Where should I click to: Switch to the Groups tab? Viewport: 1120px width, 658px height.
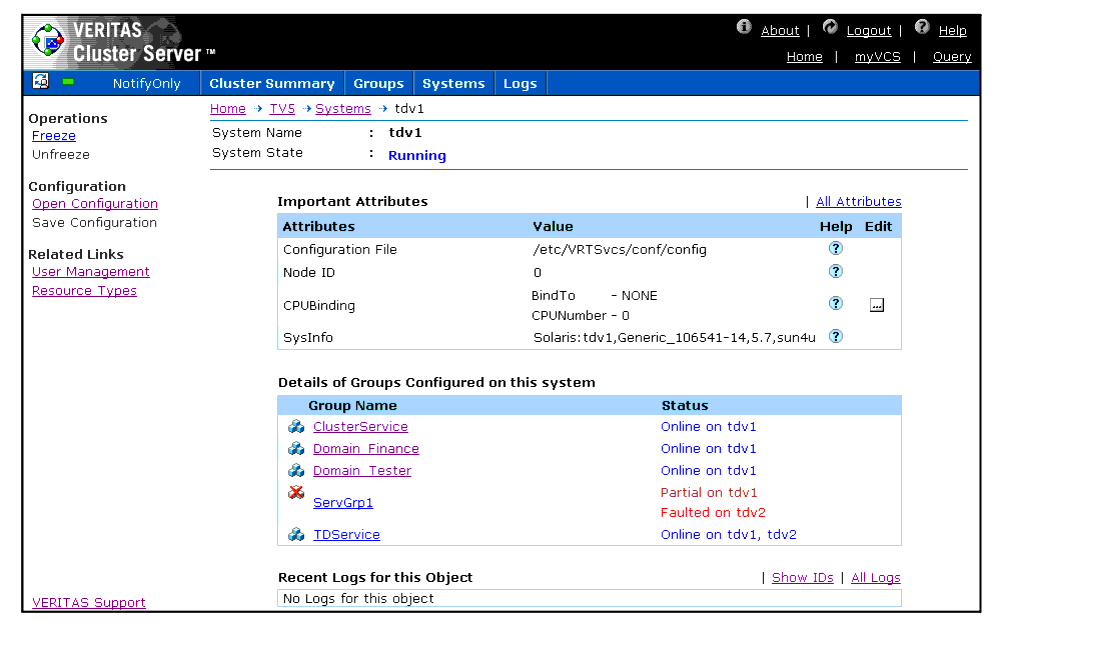pyautogui.click(x=378, y=84)
